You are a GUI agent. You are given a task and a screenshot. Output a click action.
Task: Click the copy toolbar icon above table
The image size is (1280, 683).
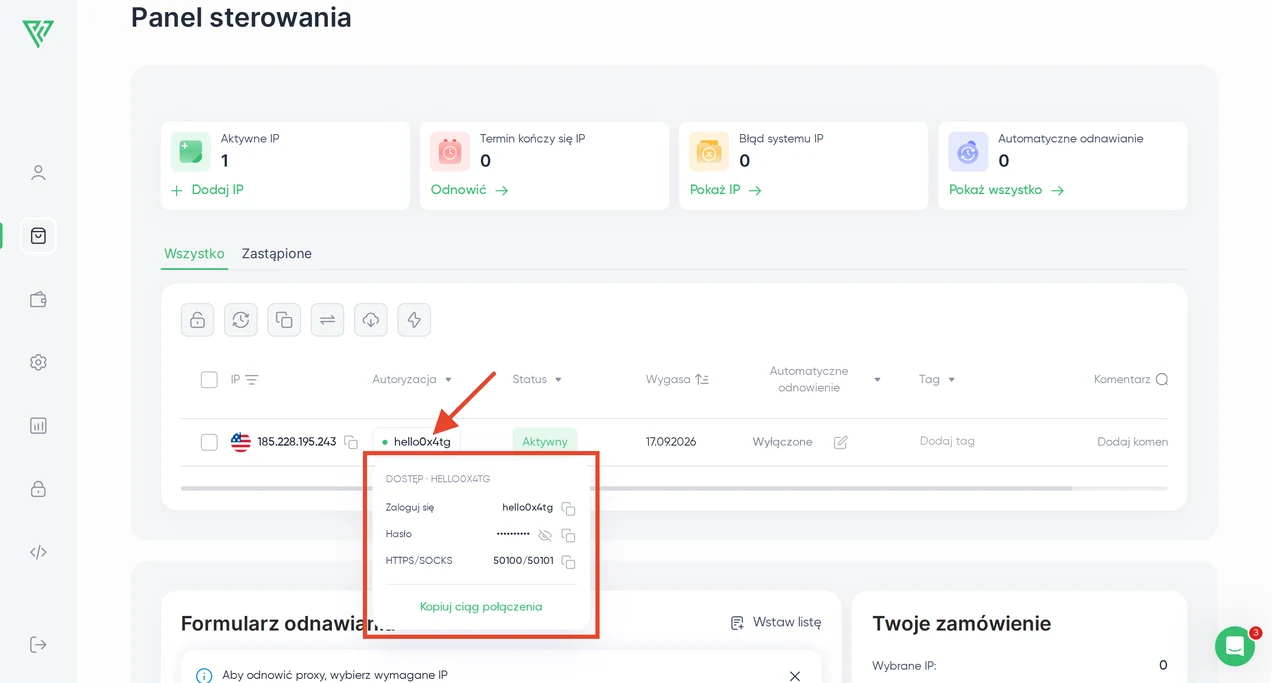click(284, 320)
